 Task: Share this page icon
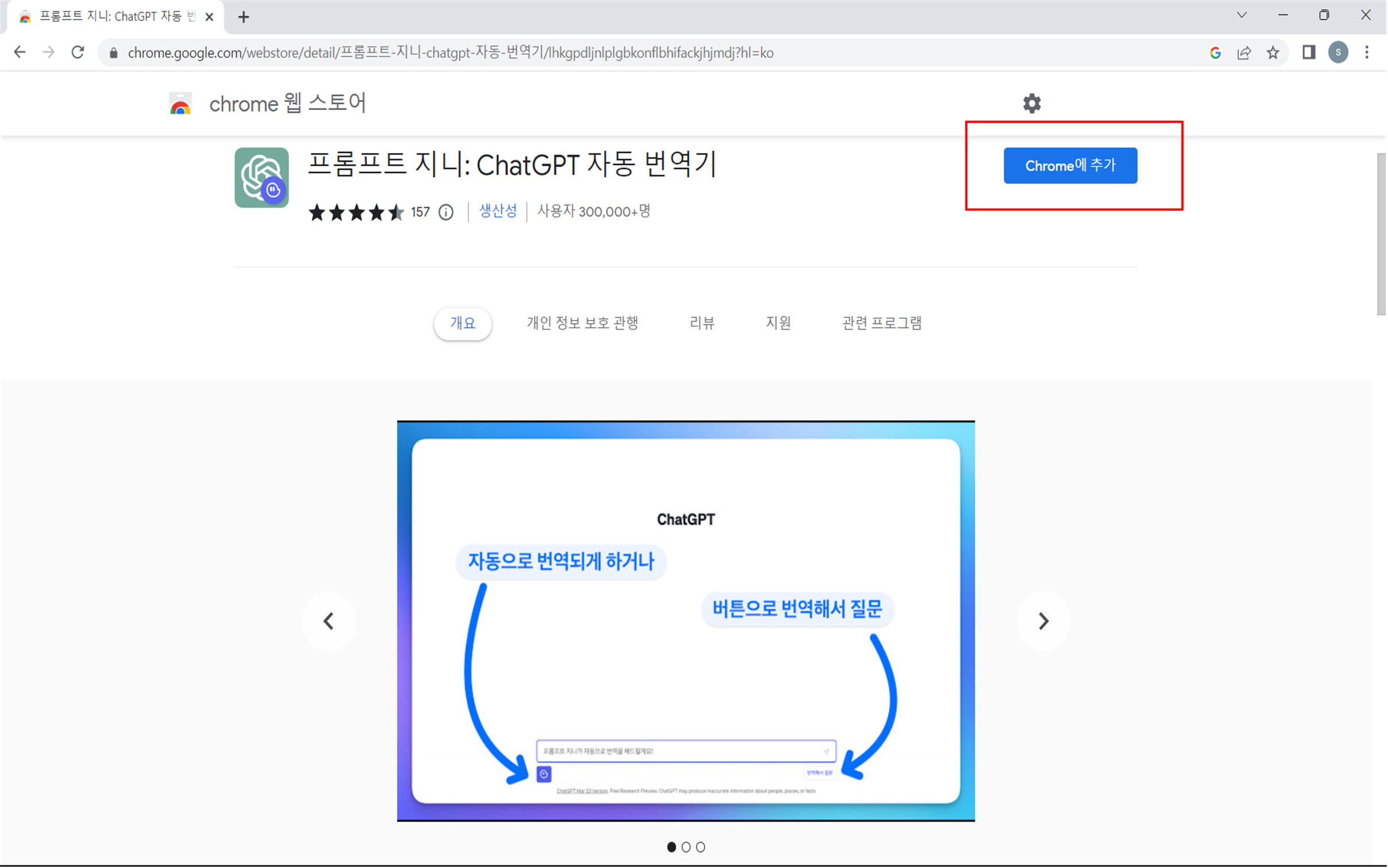1244,53
